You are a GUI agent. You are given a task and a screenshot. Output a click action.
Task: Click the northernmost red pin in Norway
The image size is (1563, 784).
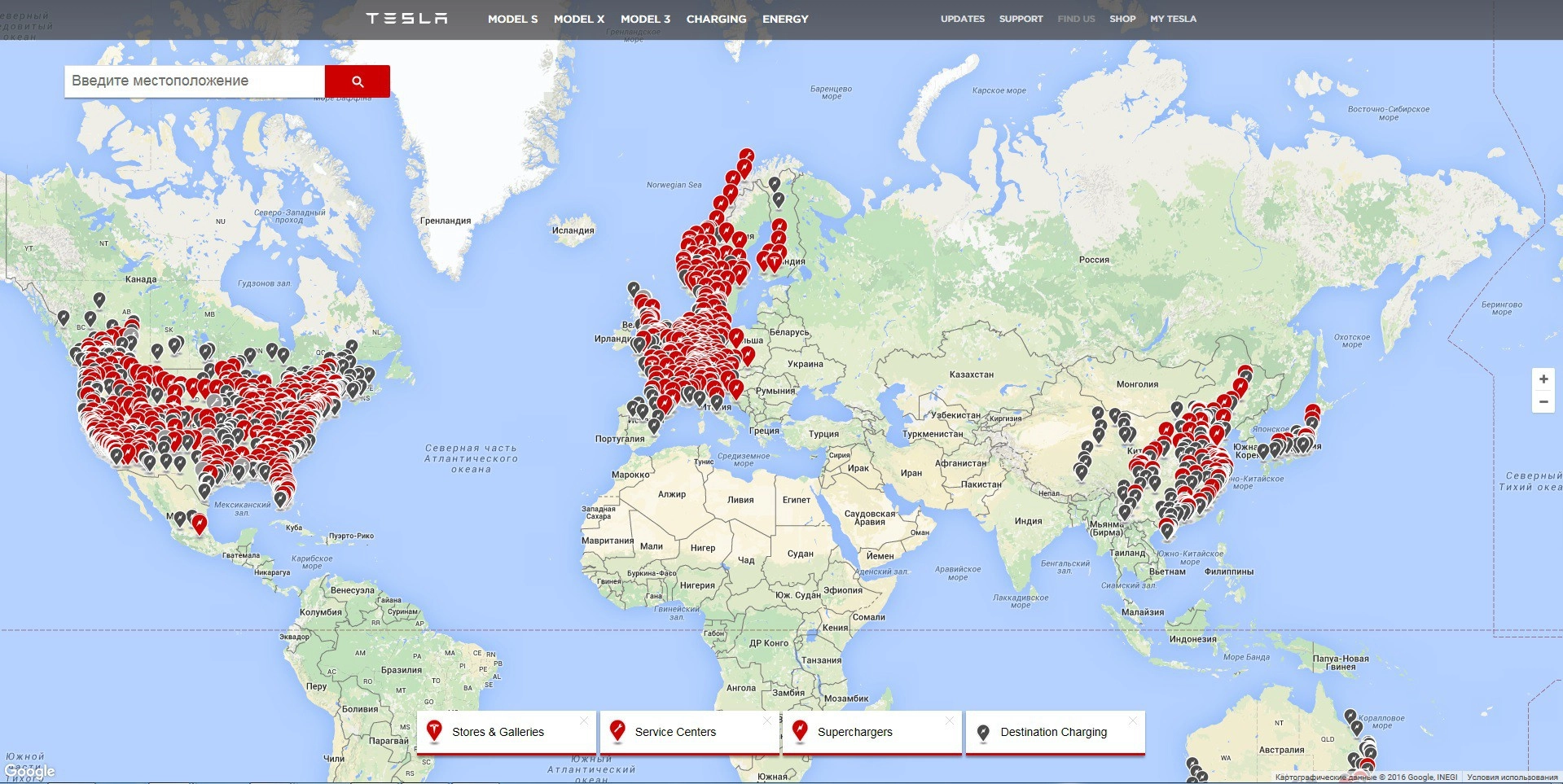click(x=747, y=155)
